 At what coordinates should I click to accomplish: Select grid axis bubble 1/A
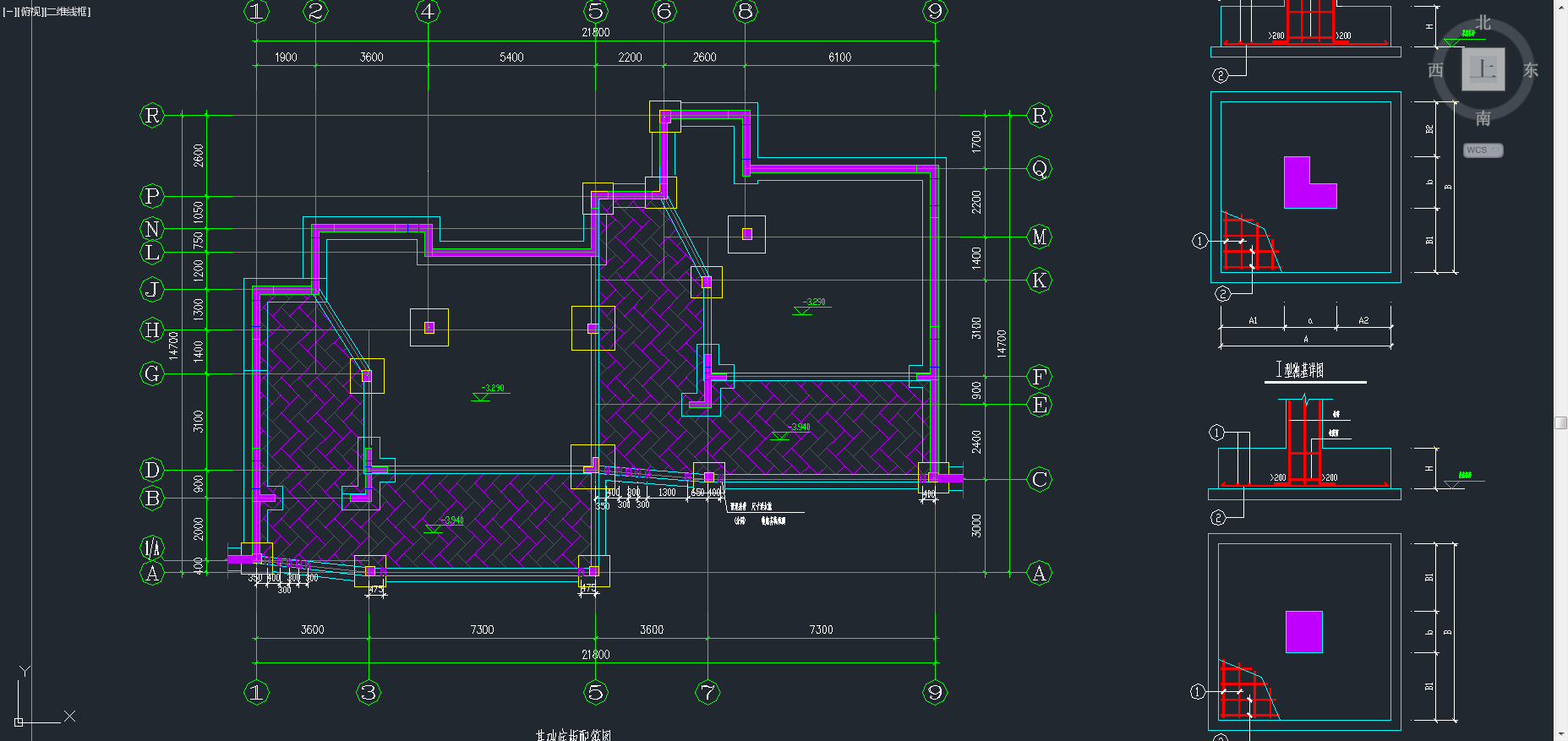(152, 548)
